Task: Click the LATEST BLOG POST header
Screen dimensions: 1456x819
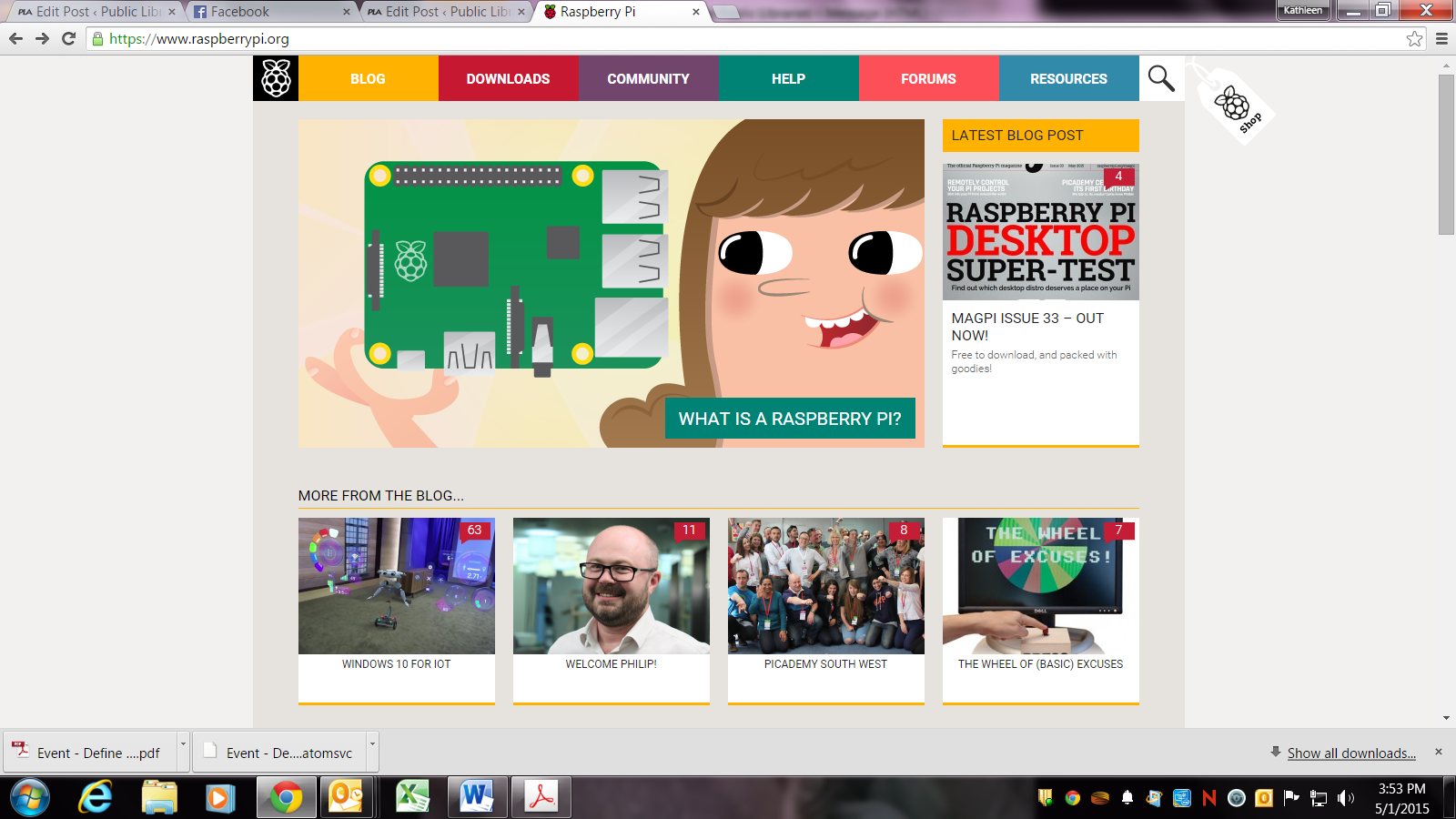Action: (1041, 136)
